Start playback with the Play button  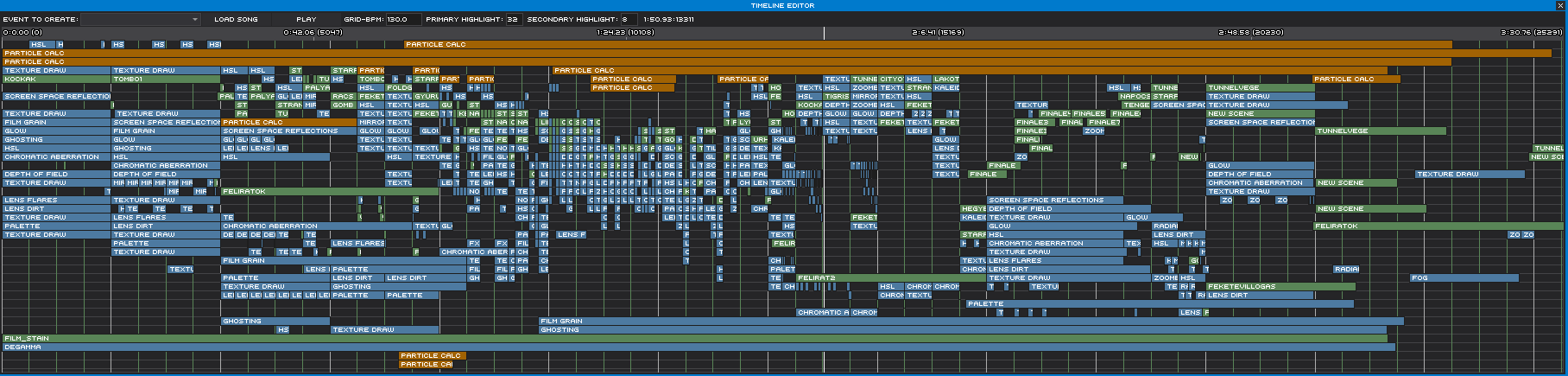tap(307, 19)
